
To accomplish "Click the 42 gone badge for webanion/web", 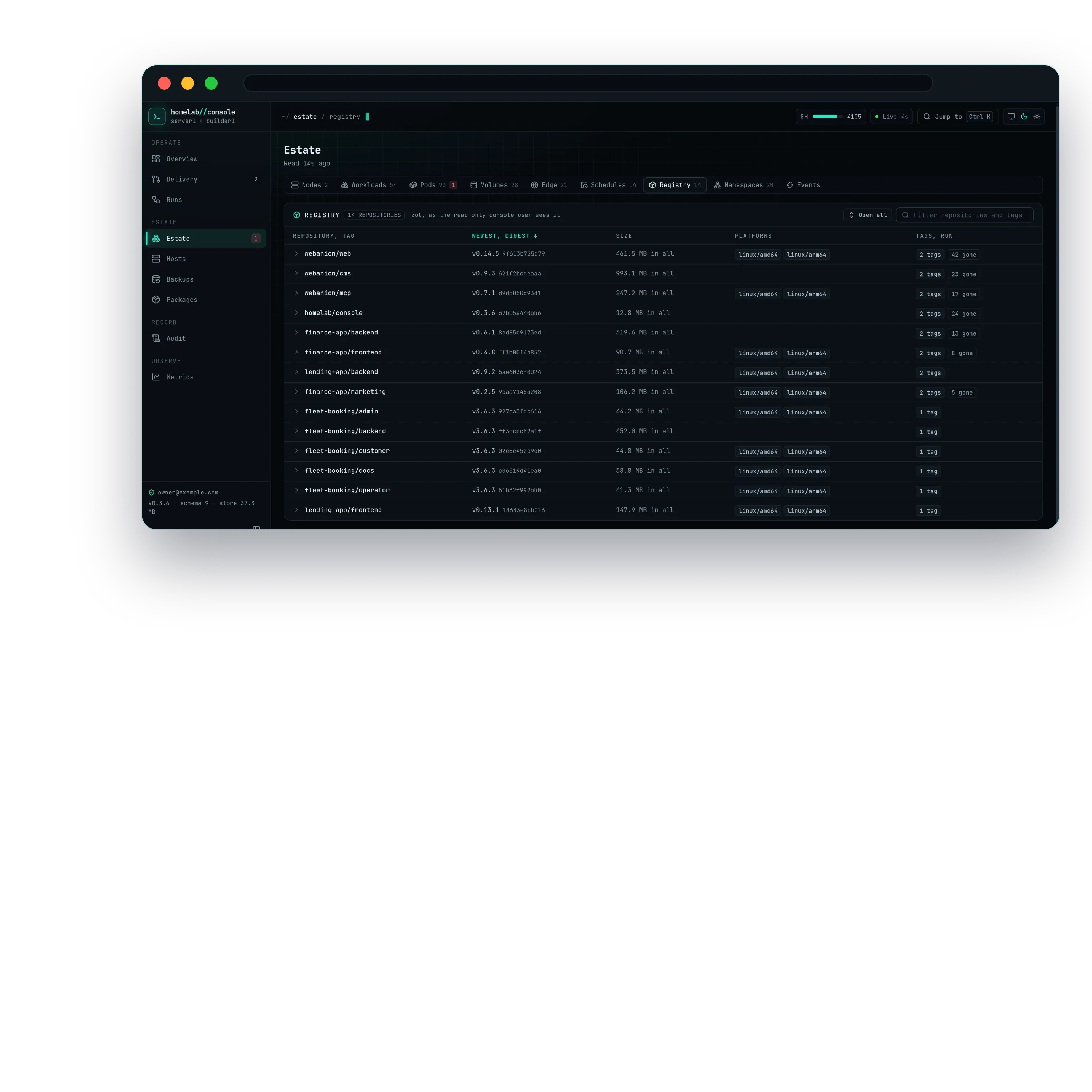I will pos(963,255).
